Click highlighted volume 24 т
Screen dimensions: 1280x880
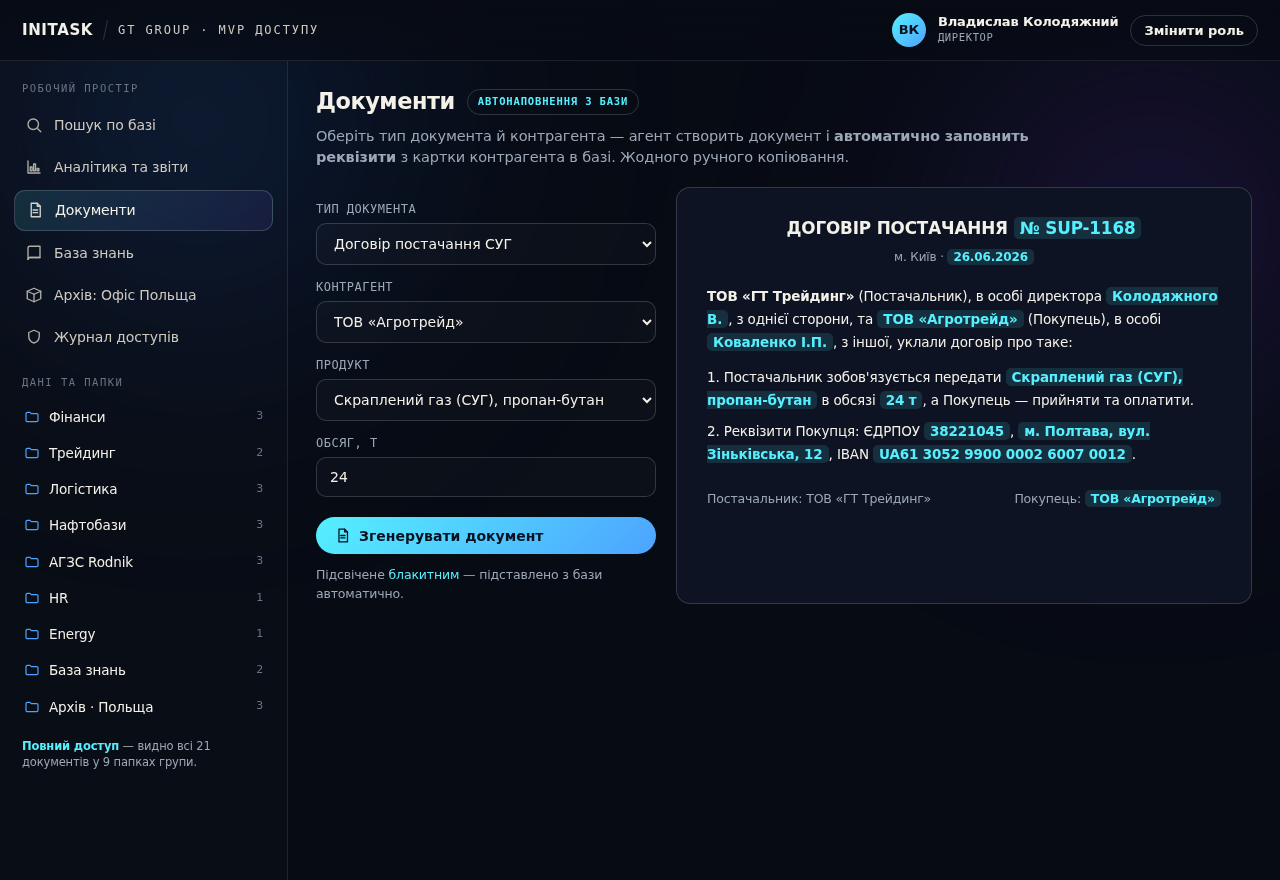coord(901,400)
